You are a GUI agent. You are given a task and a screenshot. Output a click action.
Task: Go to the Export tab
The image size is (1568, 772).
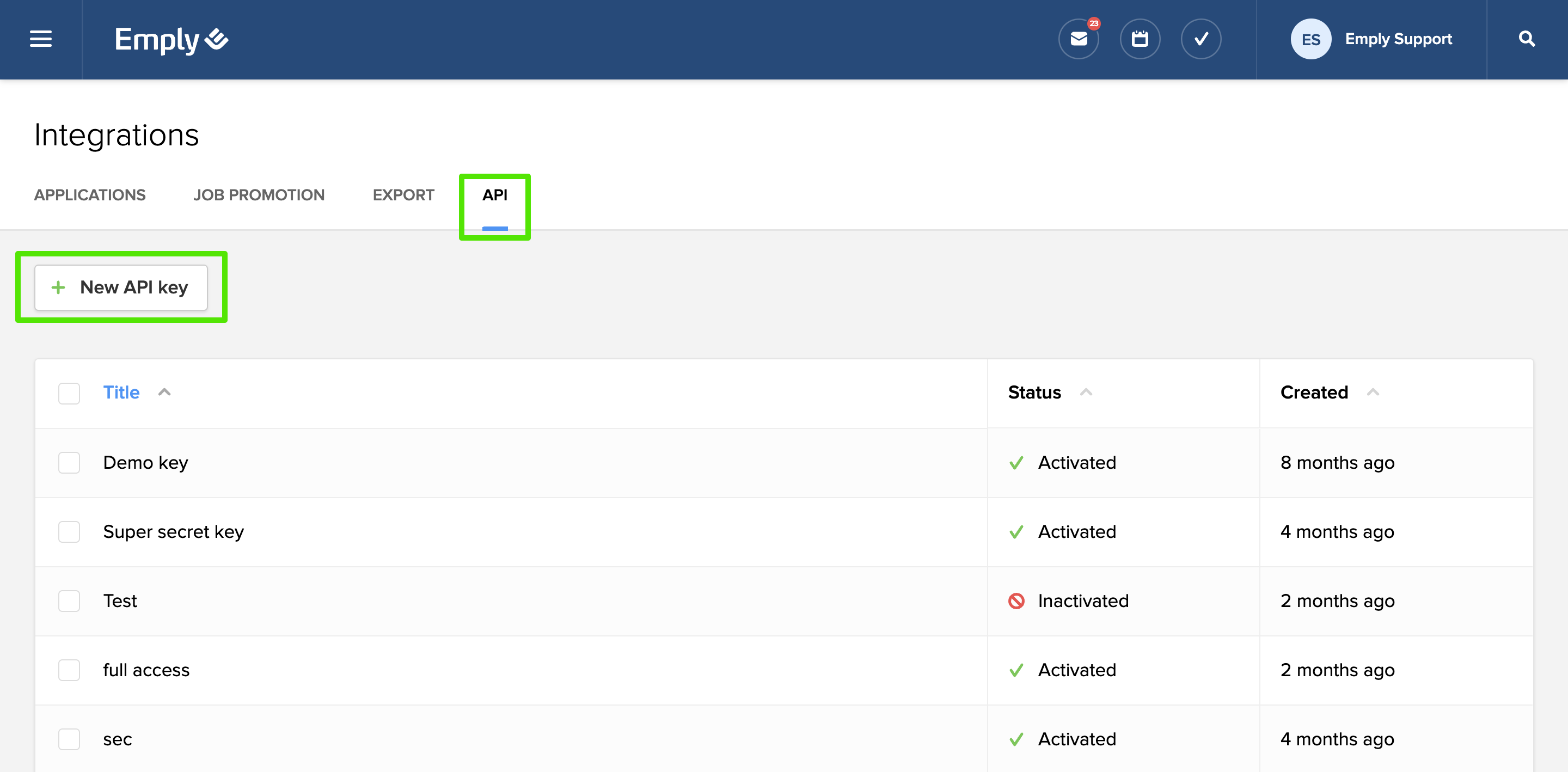coord(403,195)
